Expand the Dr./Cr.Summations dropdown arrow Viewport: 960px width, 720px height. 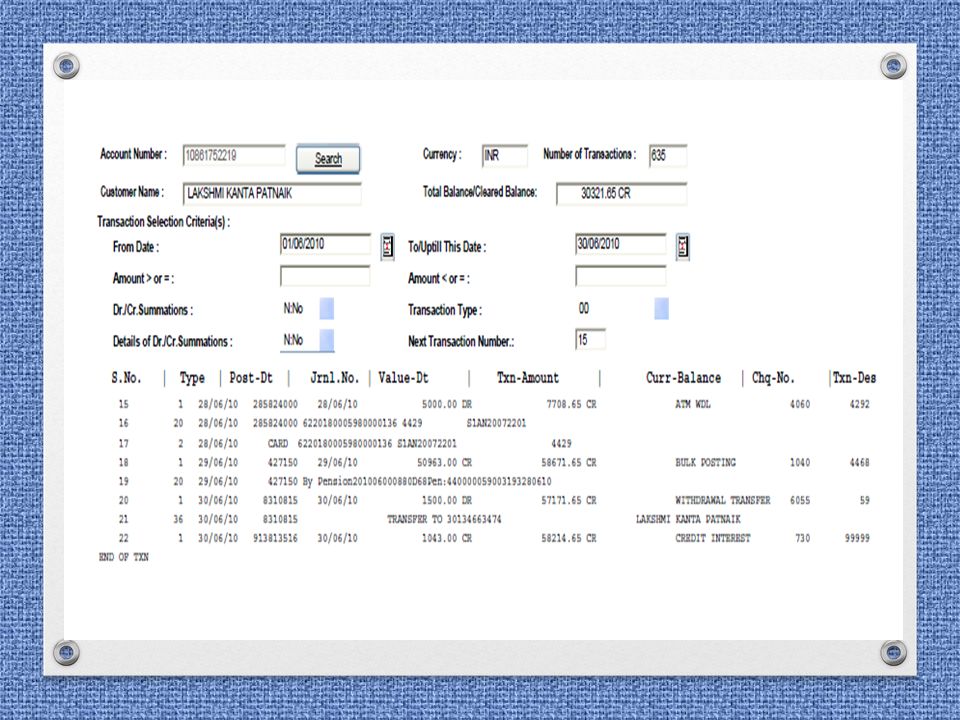(x=327, y=309)
